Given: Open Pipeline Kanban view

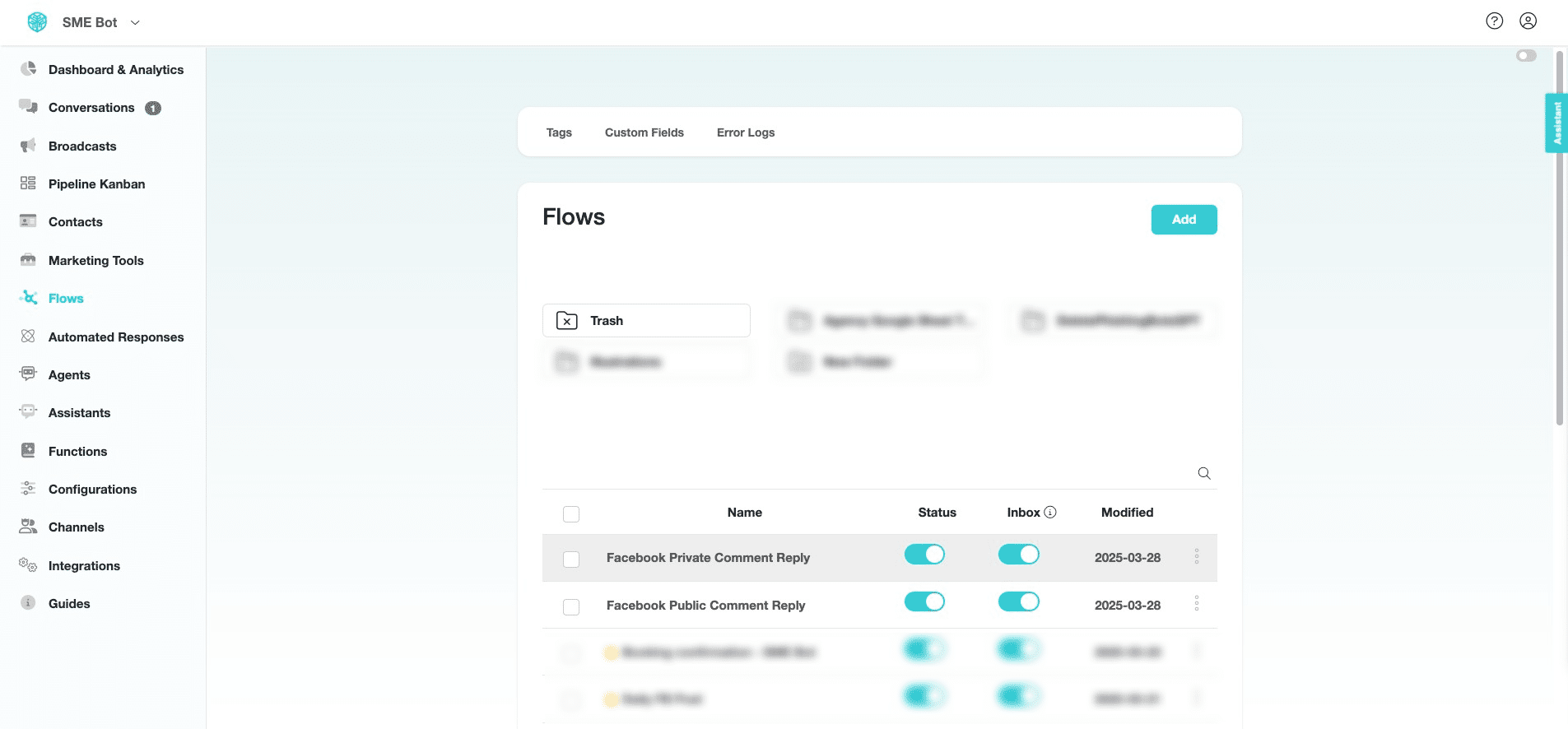Looking at the screenshot, I should tap(96, 184).
